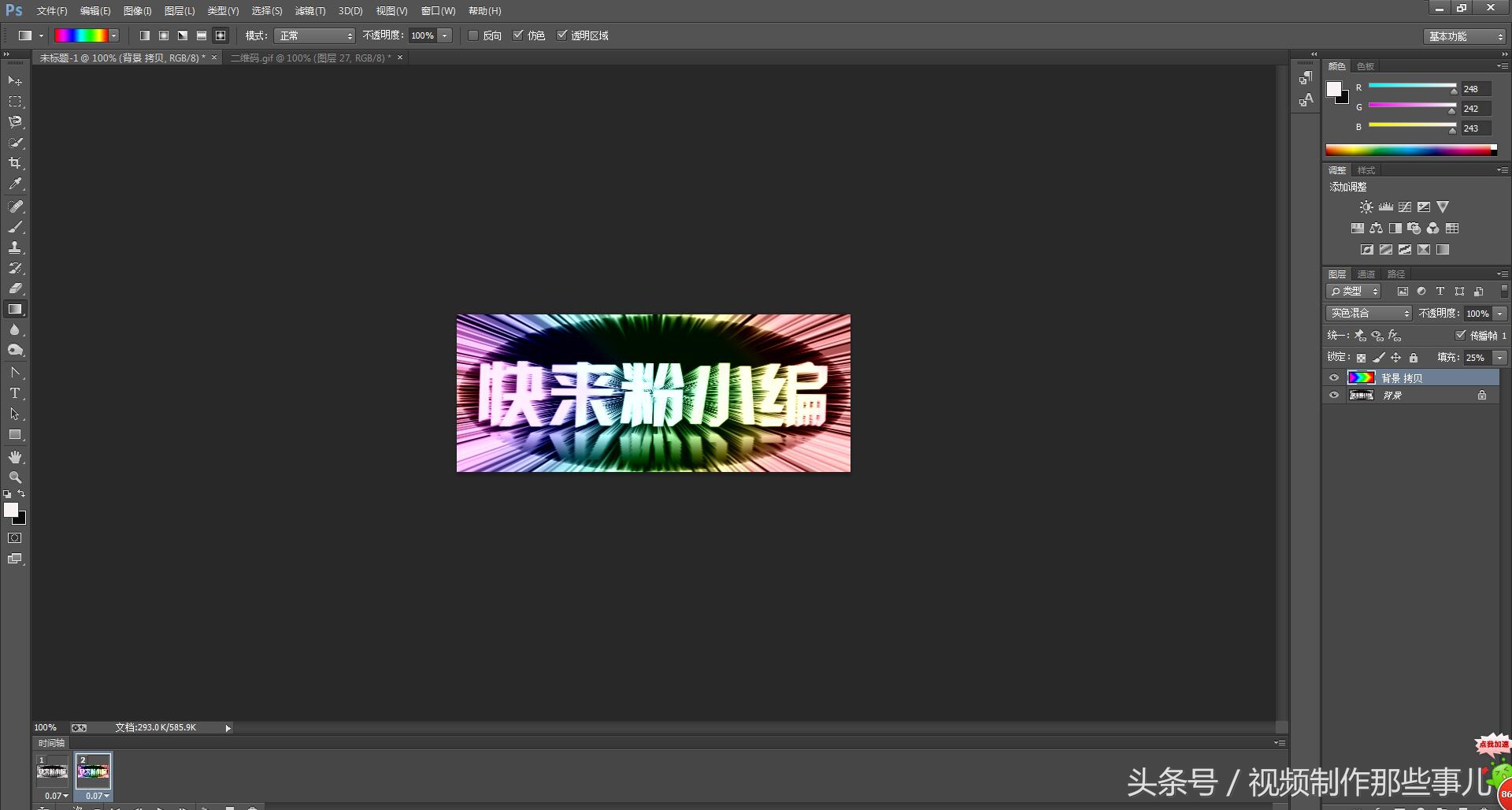The width and height of the screenshot is (1512, 810).
Task: Select the Eraser tool
Action: tap(15, 288)
